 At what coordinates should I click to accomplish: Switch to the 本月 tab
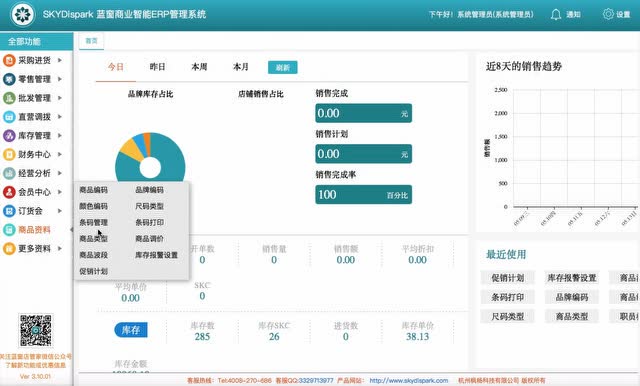241,67
